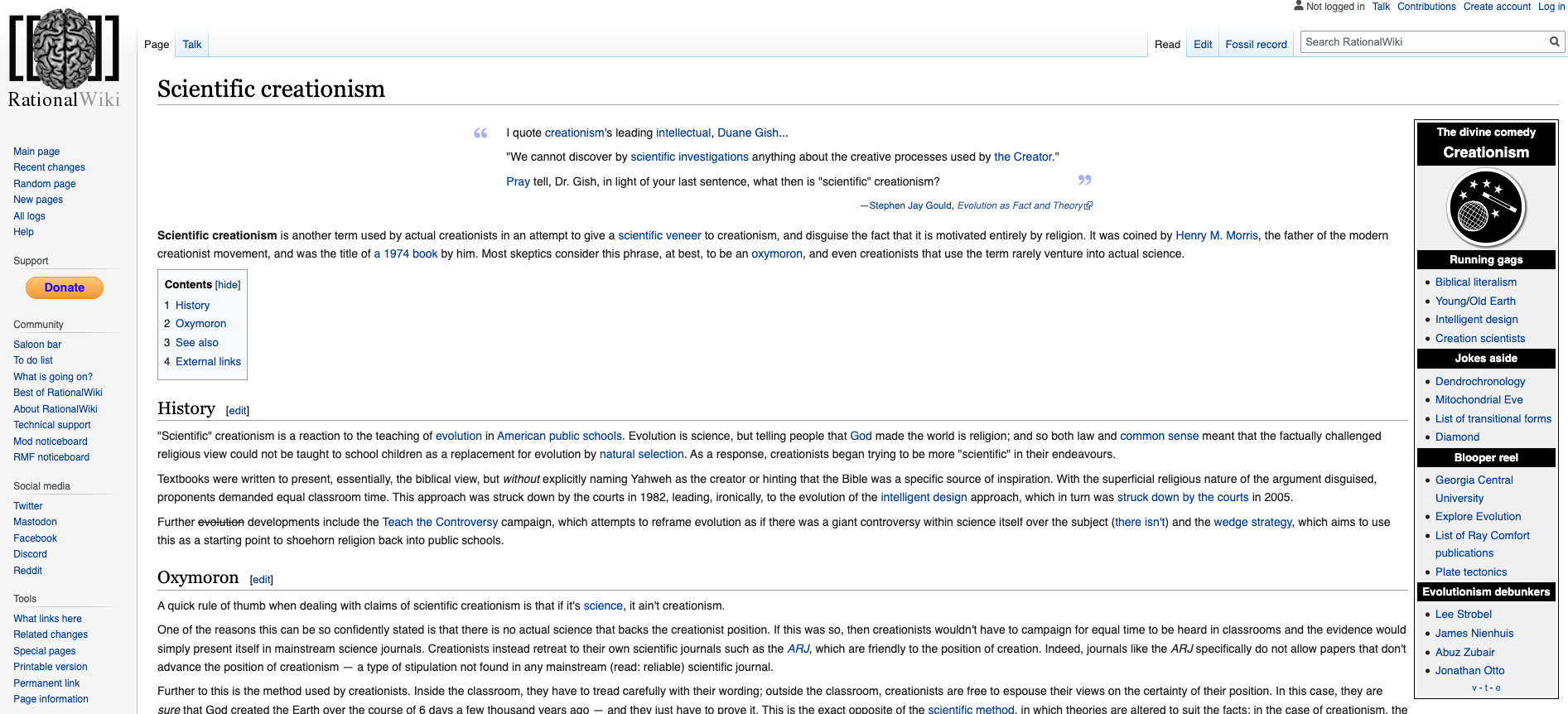Image resolution: width=1568 pixels, height=714 pixels.
Task: Open Create account link
Action: point(1497,7)
